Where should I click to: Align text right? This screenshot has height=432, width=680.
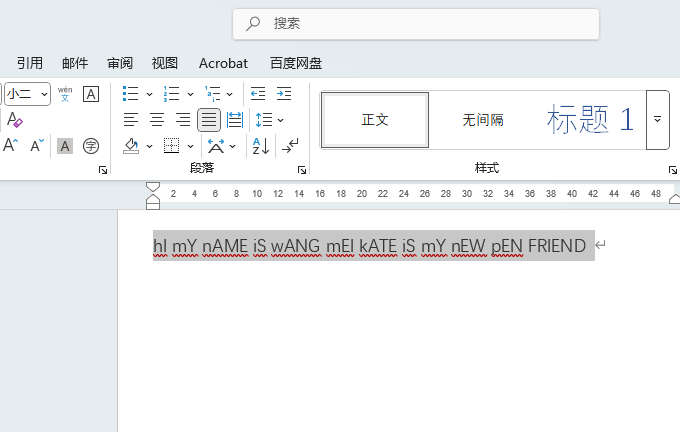(183, 120)
